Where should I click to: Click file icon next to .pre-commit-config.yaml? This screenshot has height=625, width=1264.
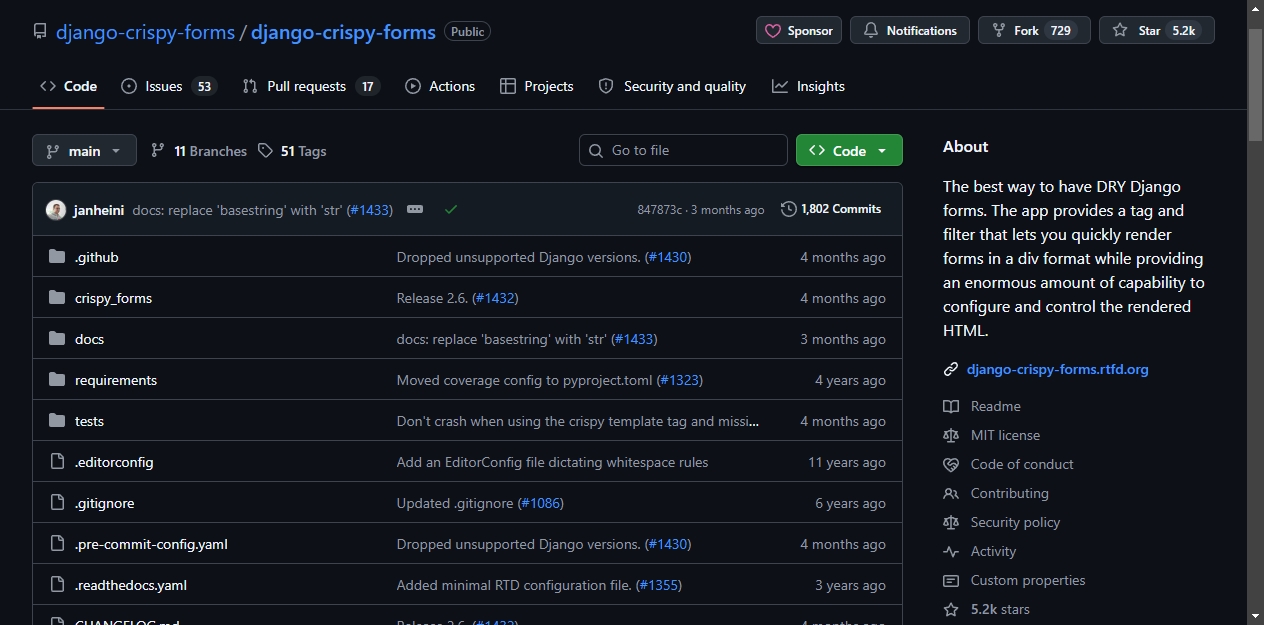(57, 544)
